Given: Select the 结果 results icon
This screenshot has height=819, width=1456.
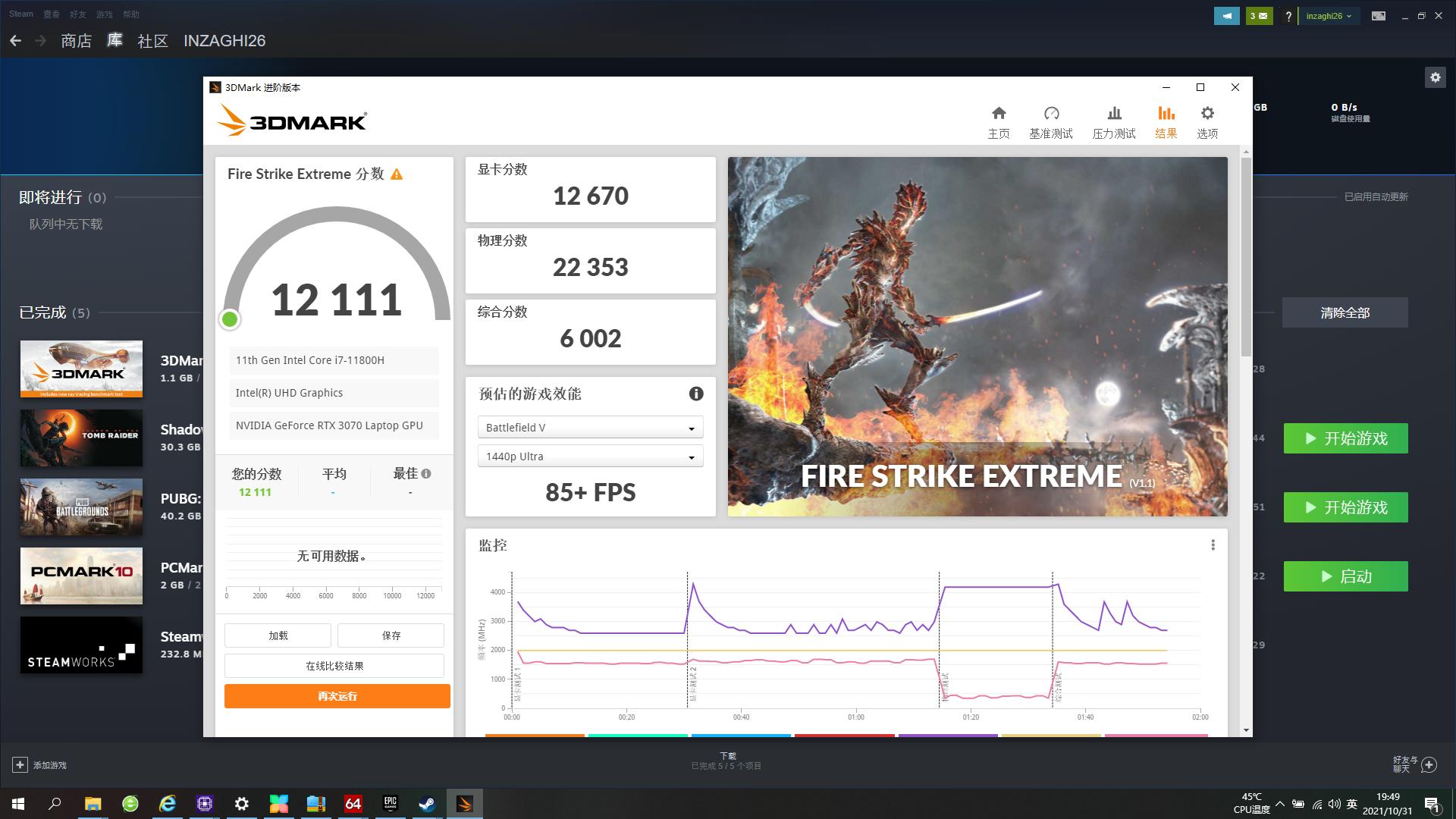Looking at the screenshot, I should [x=1166, y=120].
